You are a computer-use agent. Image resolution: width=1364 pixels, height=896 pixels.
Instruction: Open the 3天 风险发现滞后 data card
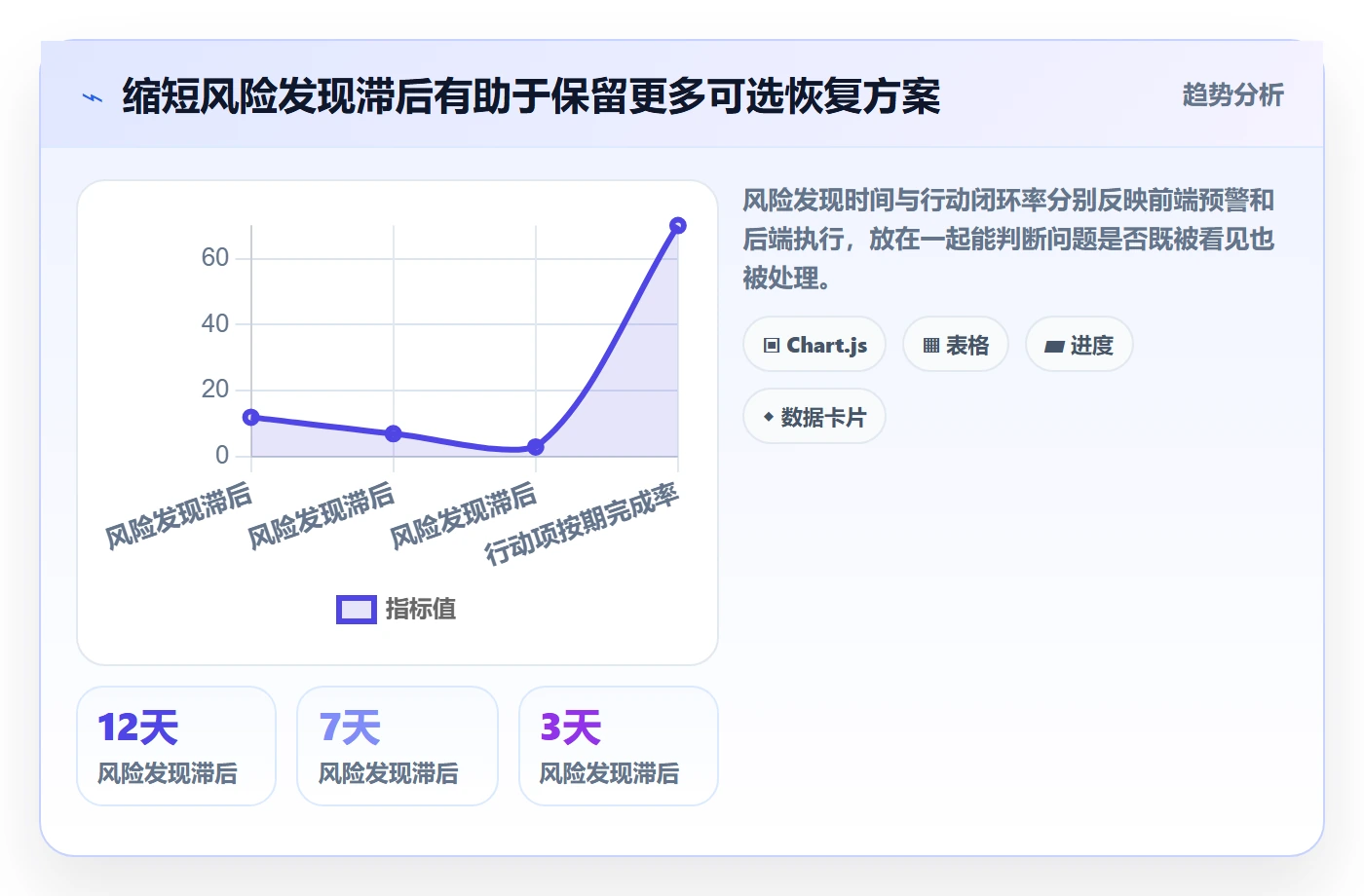(x=619, y=746)
